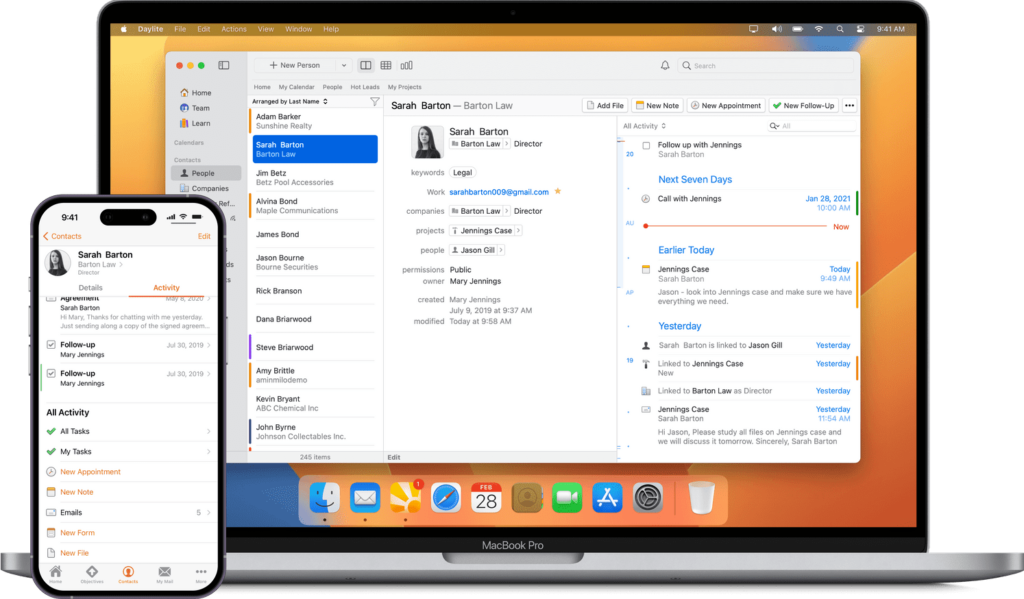The height and width of the screenshot is (599, 1024).
Task: Click Add File button
Action: [605, 105]
